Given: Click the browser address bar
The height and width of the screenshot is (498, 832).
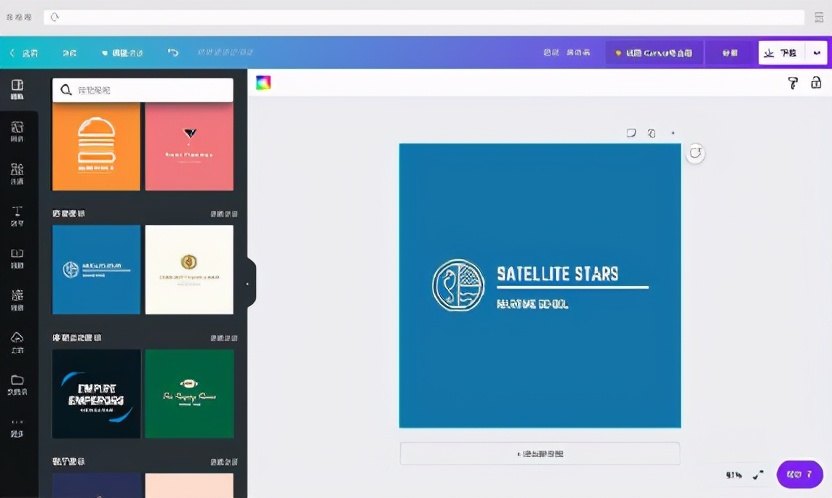Looking at the screenshot, I should click(424, 17).
